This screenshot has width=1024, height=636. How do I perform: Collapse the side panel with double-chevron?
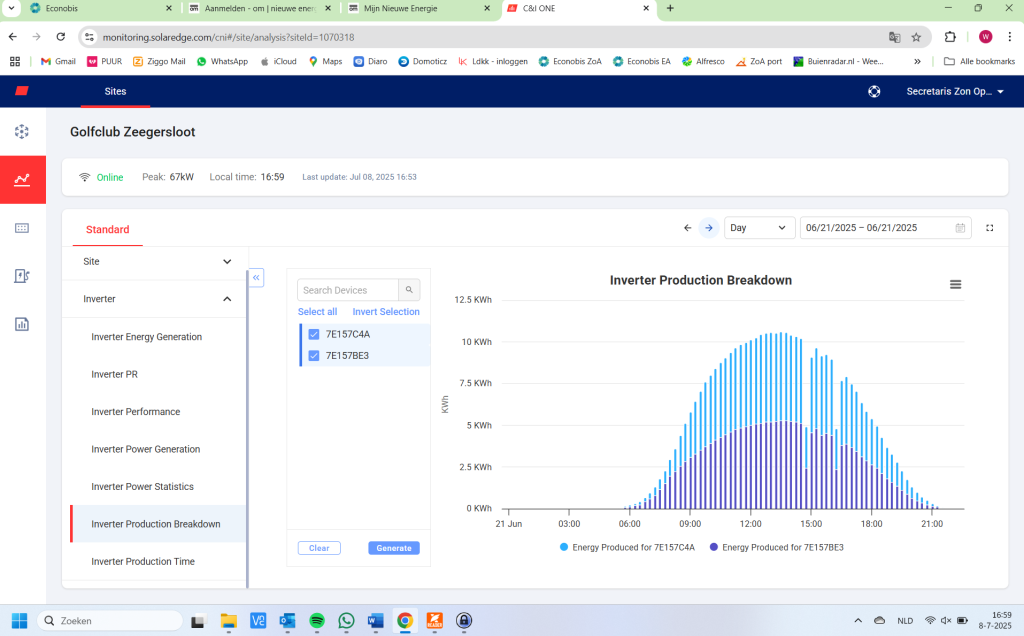click(256, 278)
